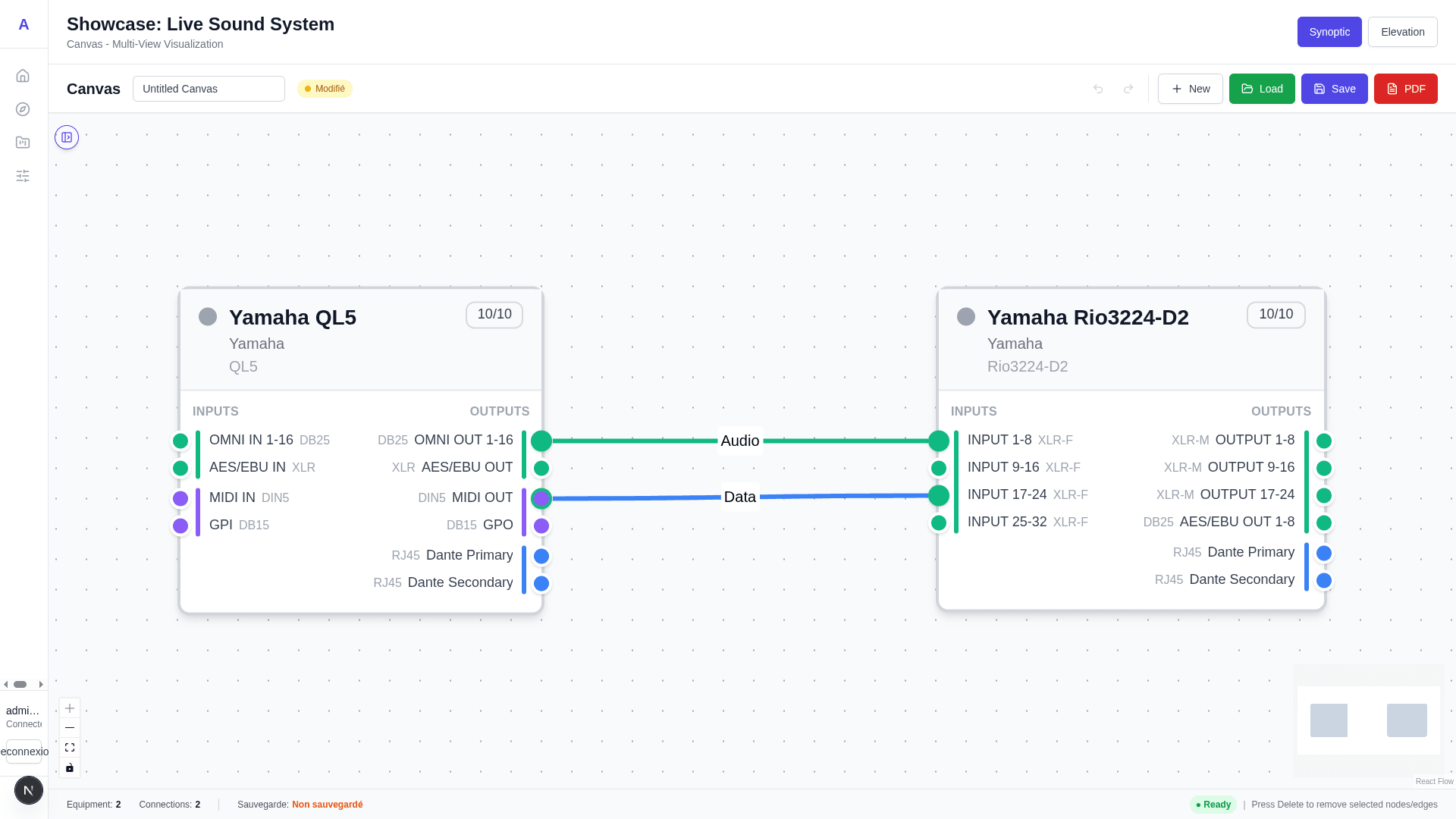
Task: Export canvas with PDF button
Action: 1405,89
